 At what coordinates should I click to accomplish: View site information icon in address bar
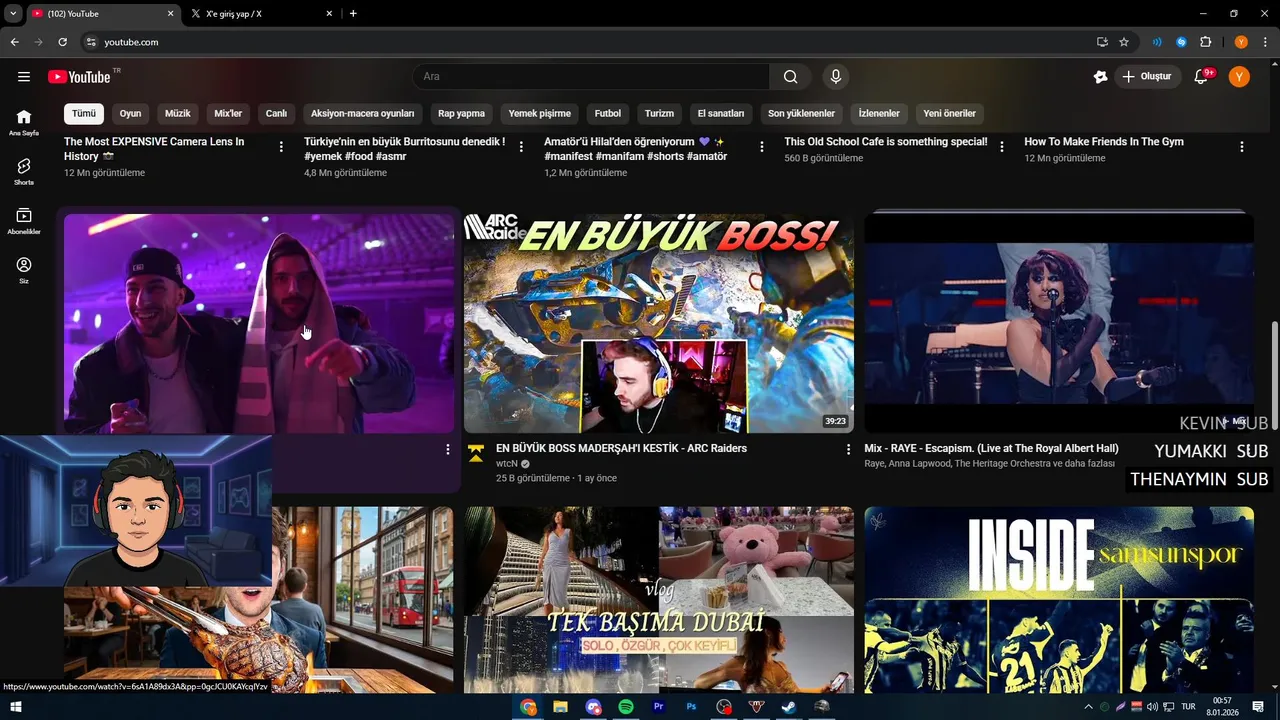pos(91,42)
